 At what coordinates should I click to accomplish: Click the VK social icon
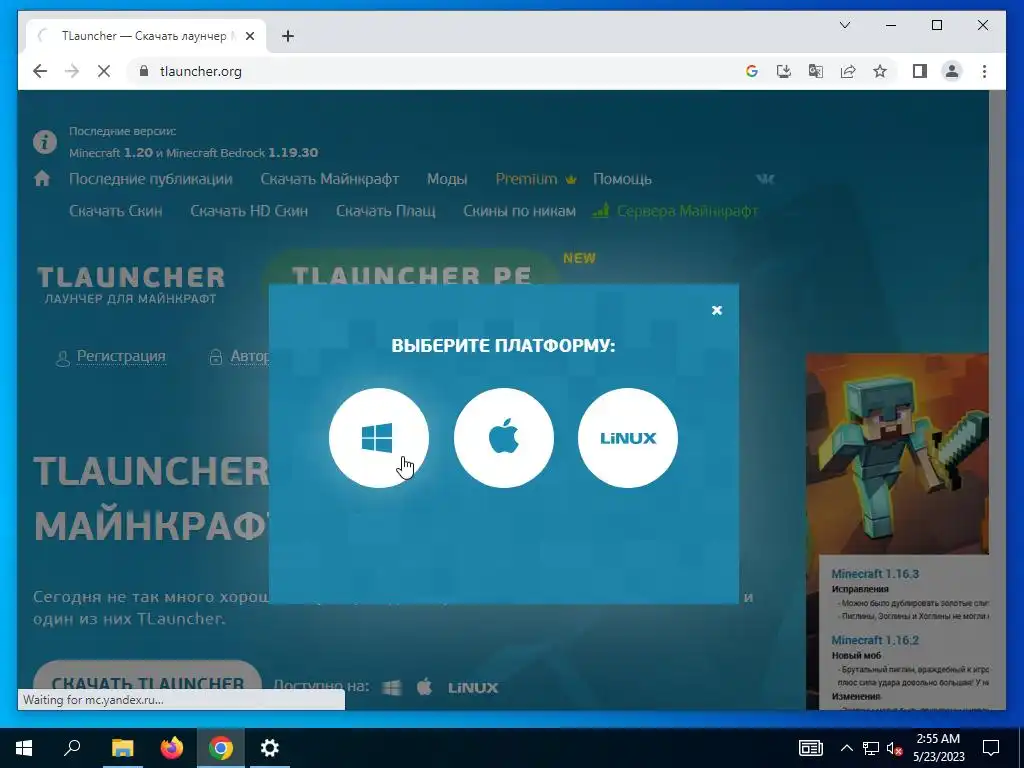(x=765, y=179)
